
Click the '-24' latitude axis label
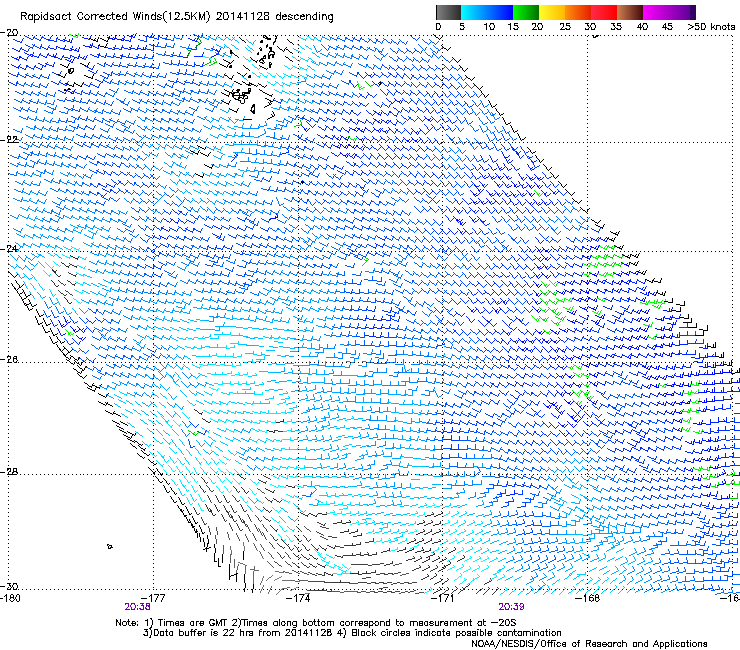click(9, 248)
